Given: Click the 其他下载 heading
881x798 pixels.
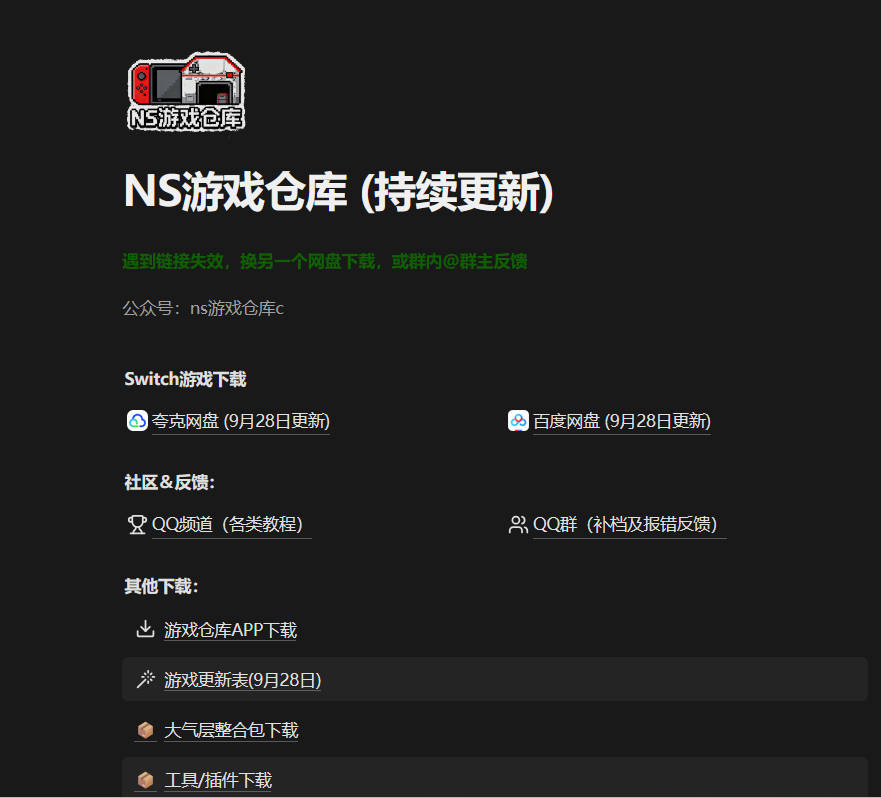Looking at the screenshot, I should [x=161, y=586].
